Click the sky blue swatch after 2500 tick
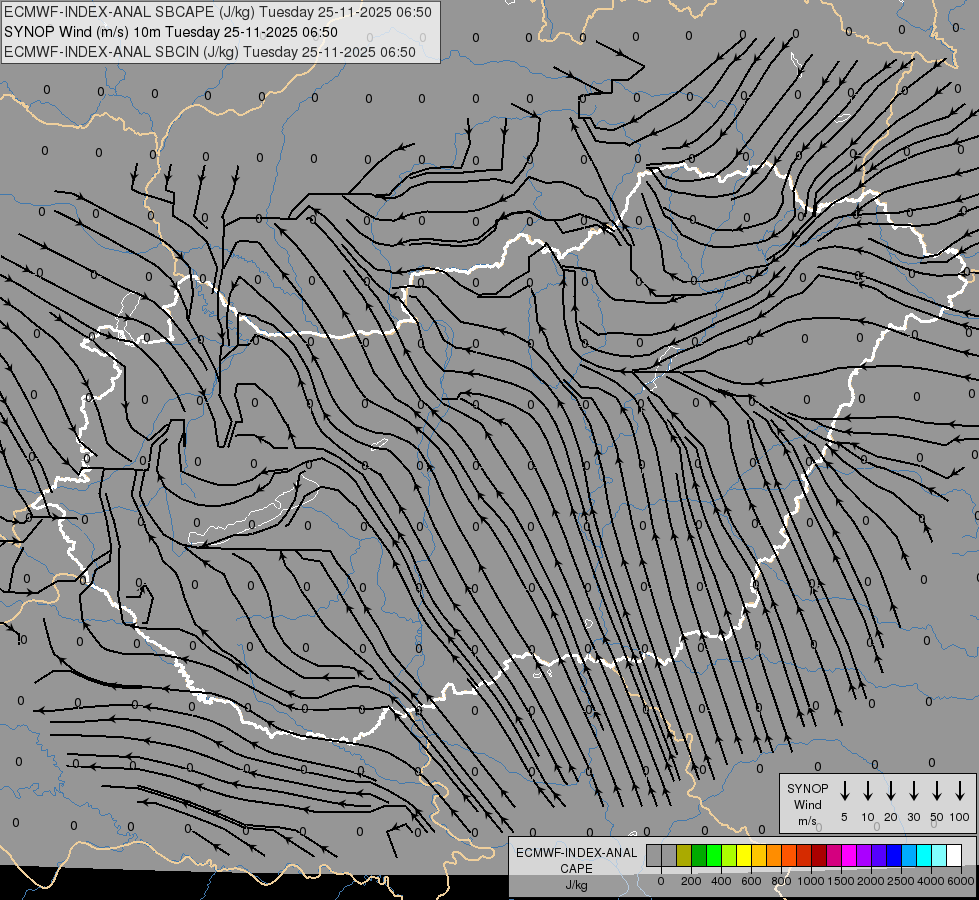Screen dimensions: 979x900 pos(909,855)
